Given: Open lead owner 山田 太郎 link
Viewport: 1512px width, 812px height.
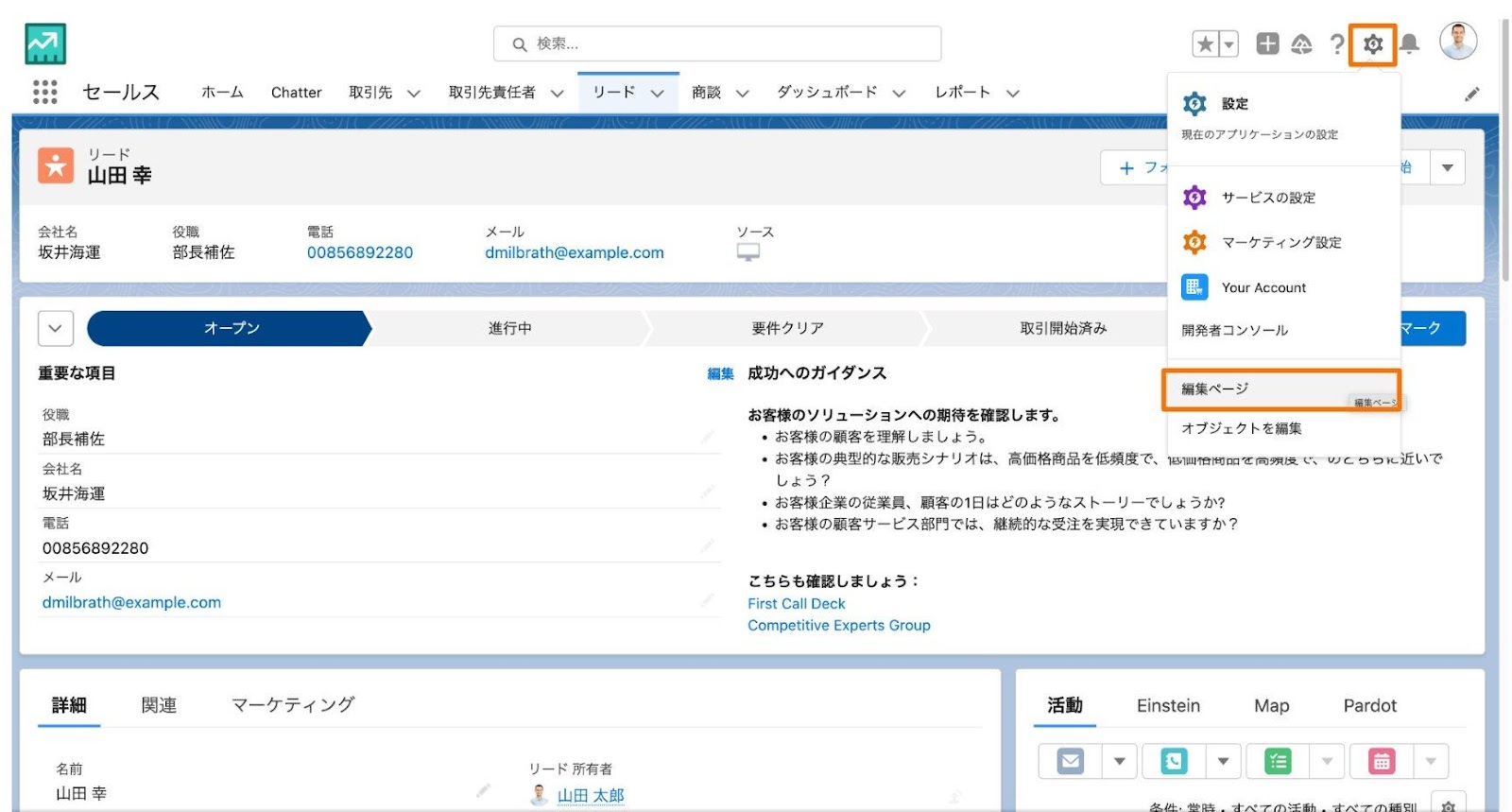Looking at the screenshot, I should [591, 795].
